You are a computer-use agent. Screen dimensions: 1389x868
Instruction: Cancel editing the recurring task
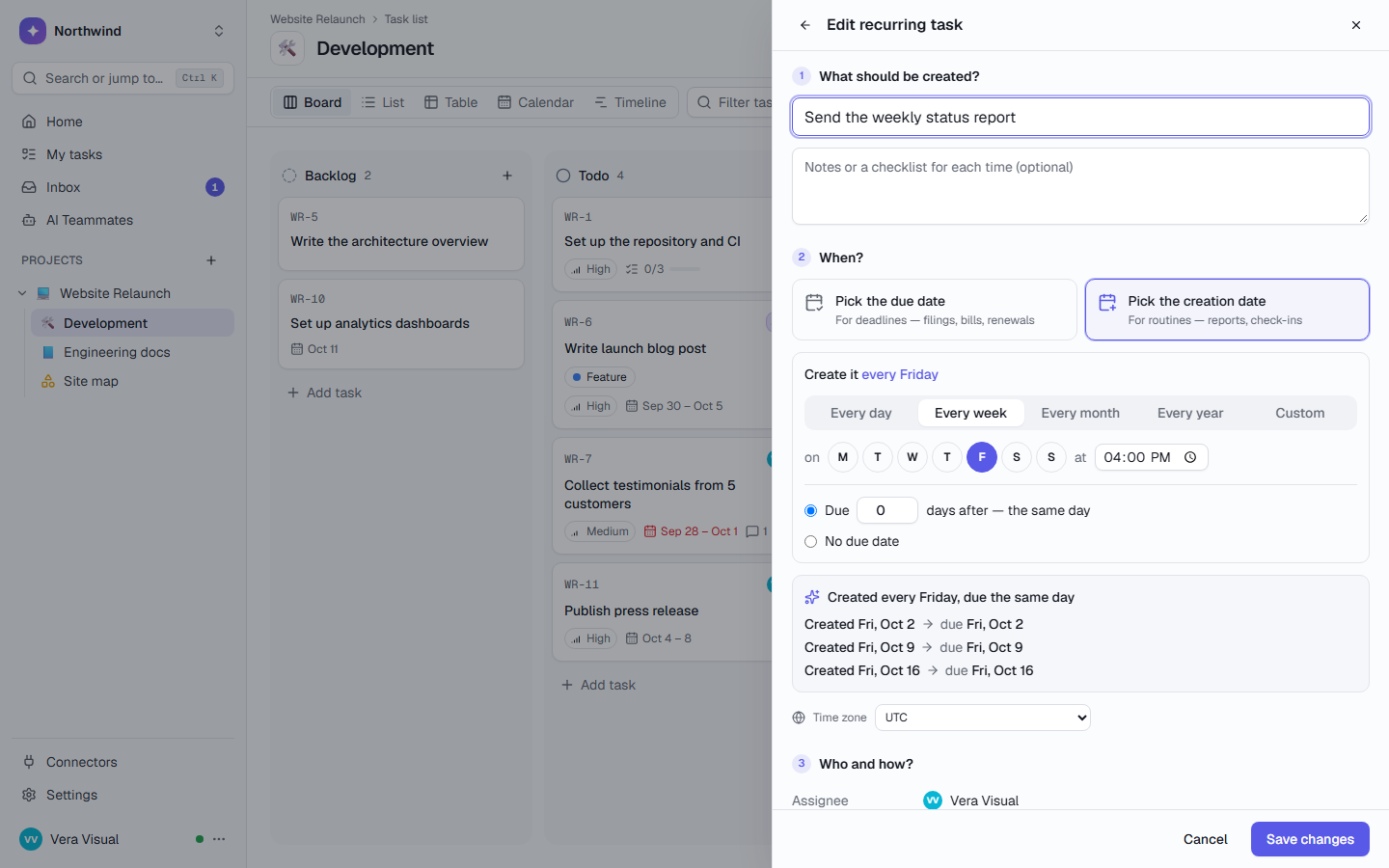tap(1206, 839)
